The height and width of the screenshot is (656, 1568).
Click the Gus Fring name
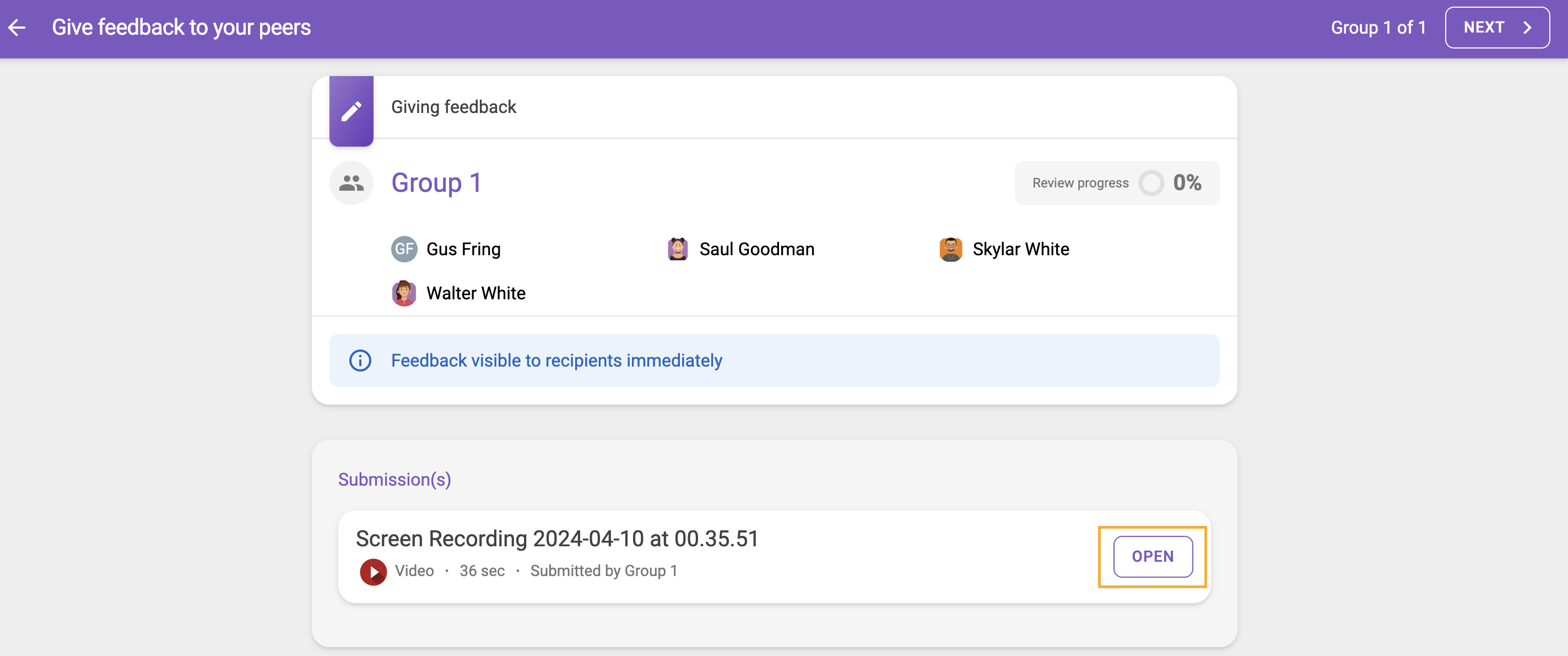click(463, 249)
